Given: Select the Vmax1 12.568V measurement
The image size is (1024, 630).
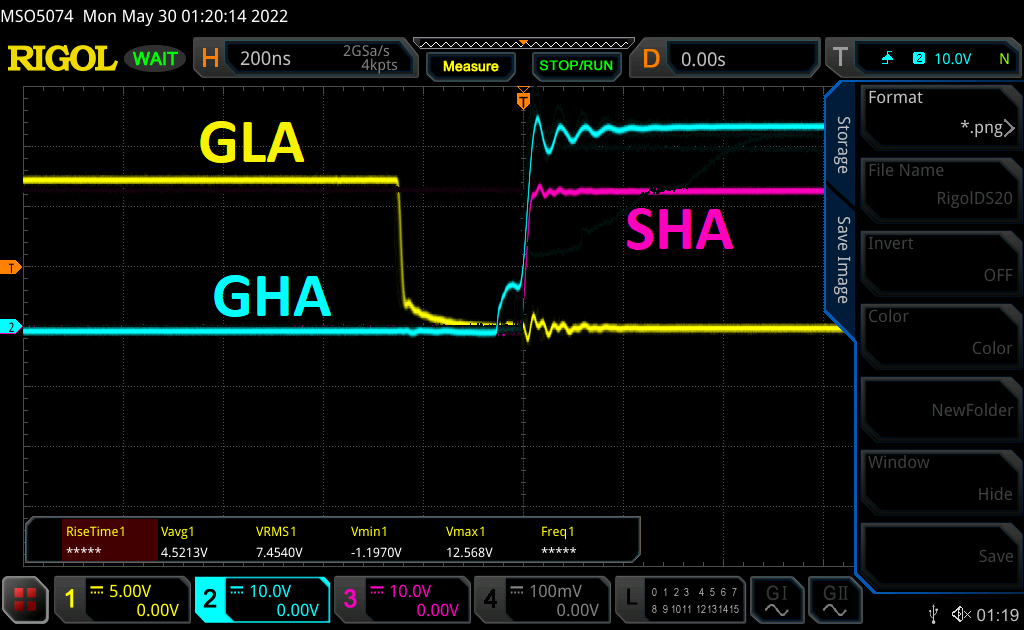Looking at the screenshot, I should (469, 541).
